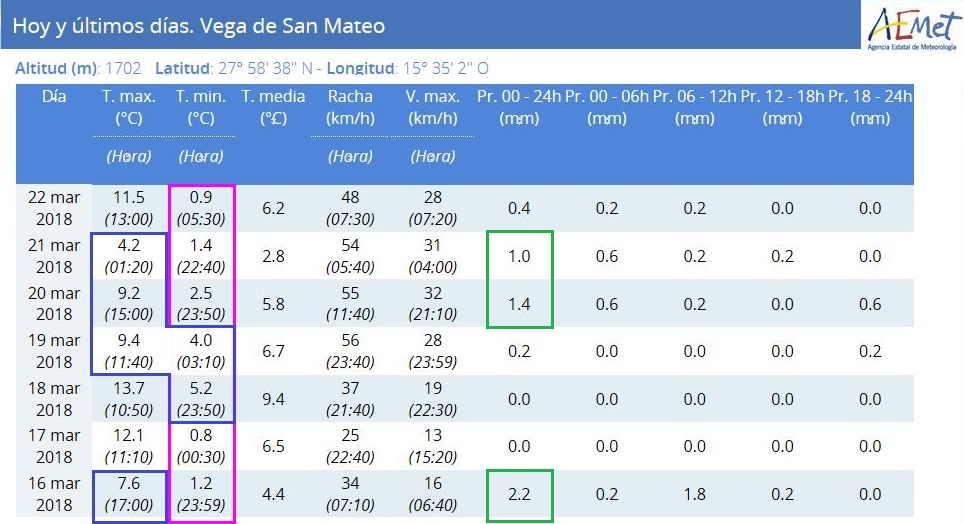
Task: Select the T. min. (°C) column header
Action: coord(201,108)
